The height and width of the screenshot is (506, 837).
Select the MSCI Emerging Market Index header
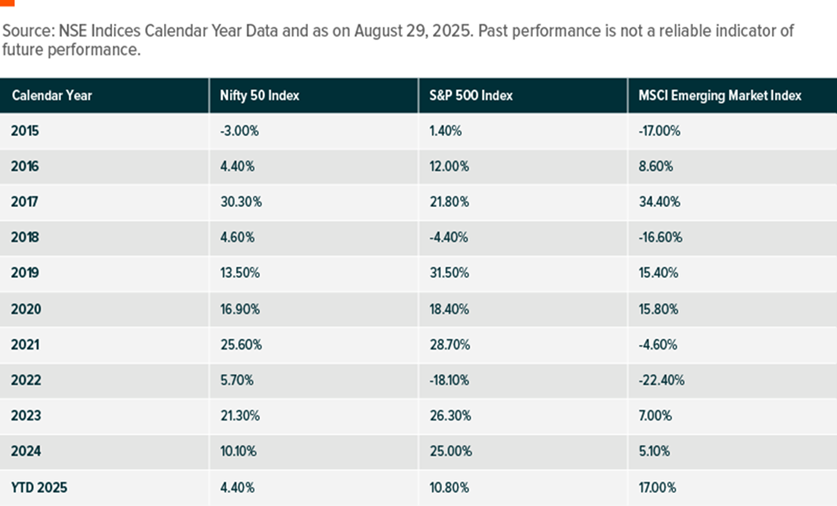pyautogui.click(x=720, y=95)
